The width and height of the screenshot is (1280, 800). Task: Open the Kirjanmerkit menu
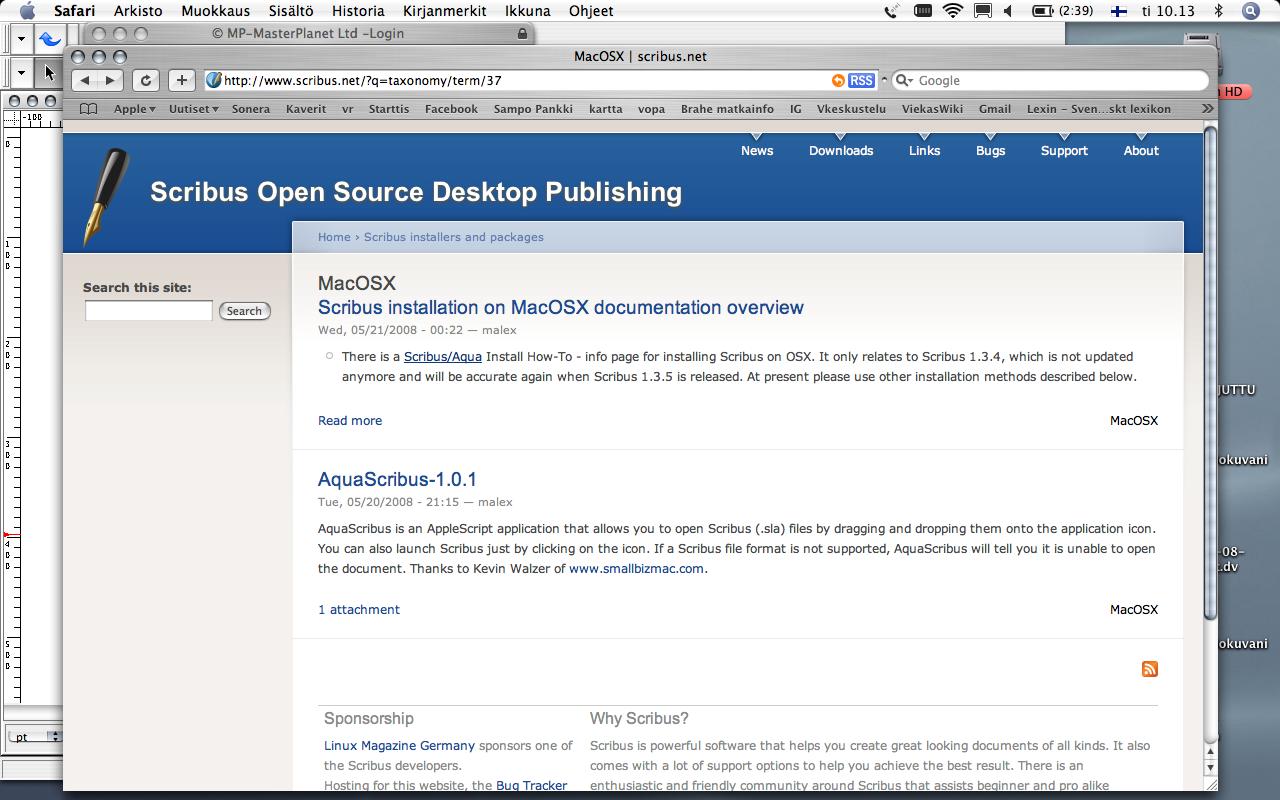tap(445, 11)
